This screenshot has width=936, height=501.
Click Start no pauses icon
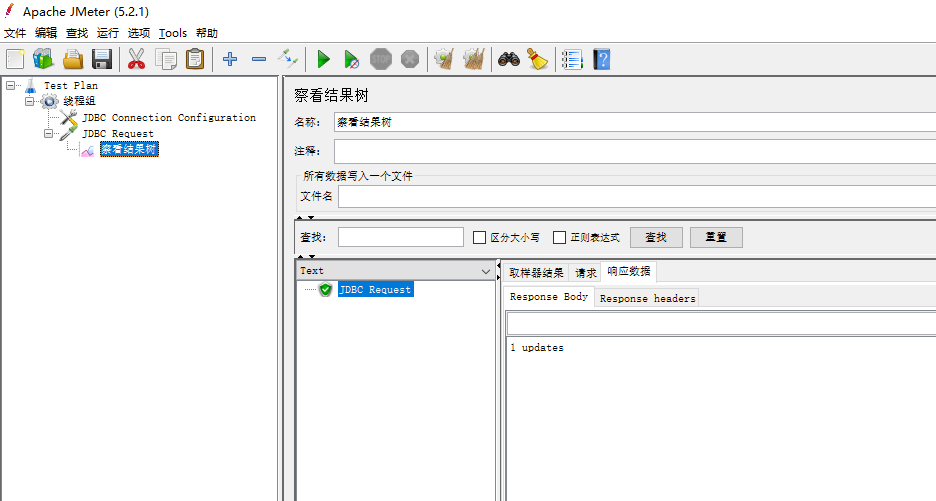click(x=351, y=60)
